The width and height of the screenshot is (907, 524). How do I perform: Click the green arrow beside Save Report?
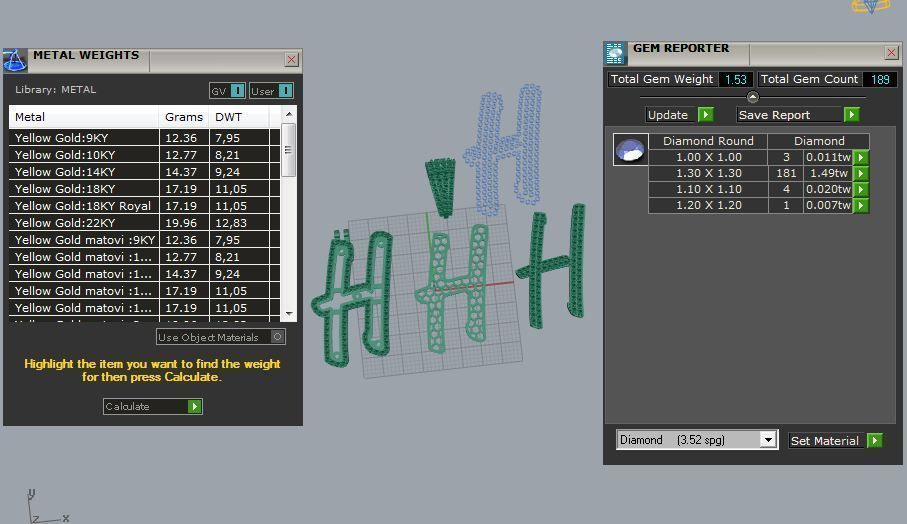[851, 115]
